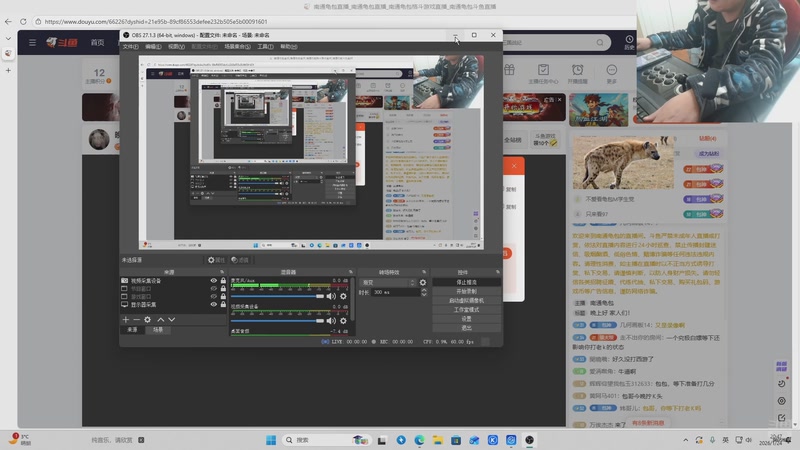Click 停止推流 stop streaming button
The image size is (800, 450).
(466, 282)
